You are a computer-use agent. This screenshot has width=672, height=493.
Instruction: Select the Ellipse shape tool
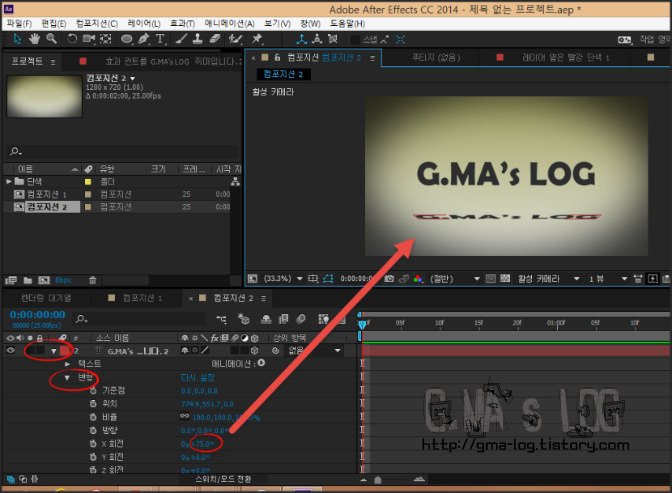pyautogui.click(x=126, y=39)
